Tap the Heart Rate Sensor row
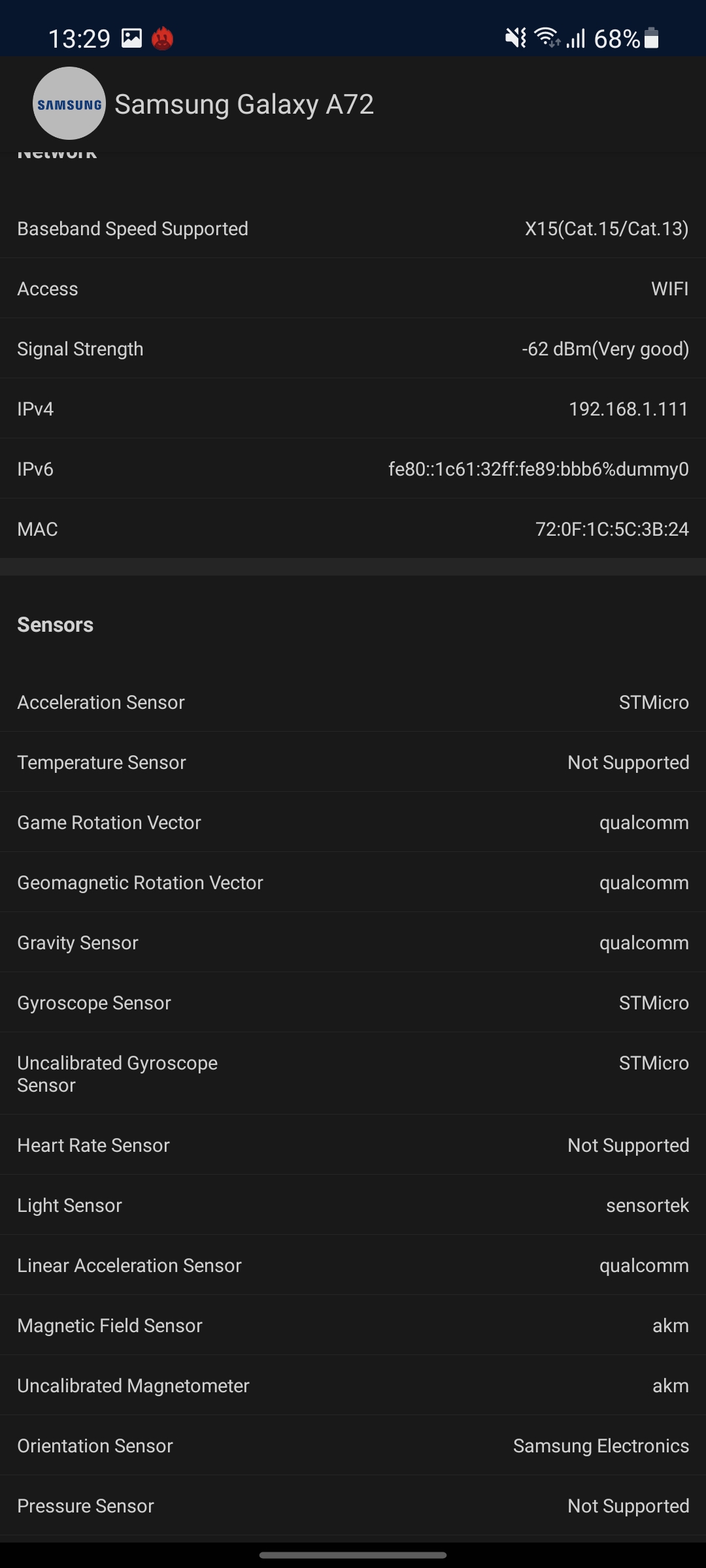 tap(353, 1145)
